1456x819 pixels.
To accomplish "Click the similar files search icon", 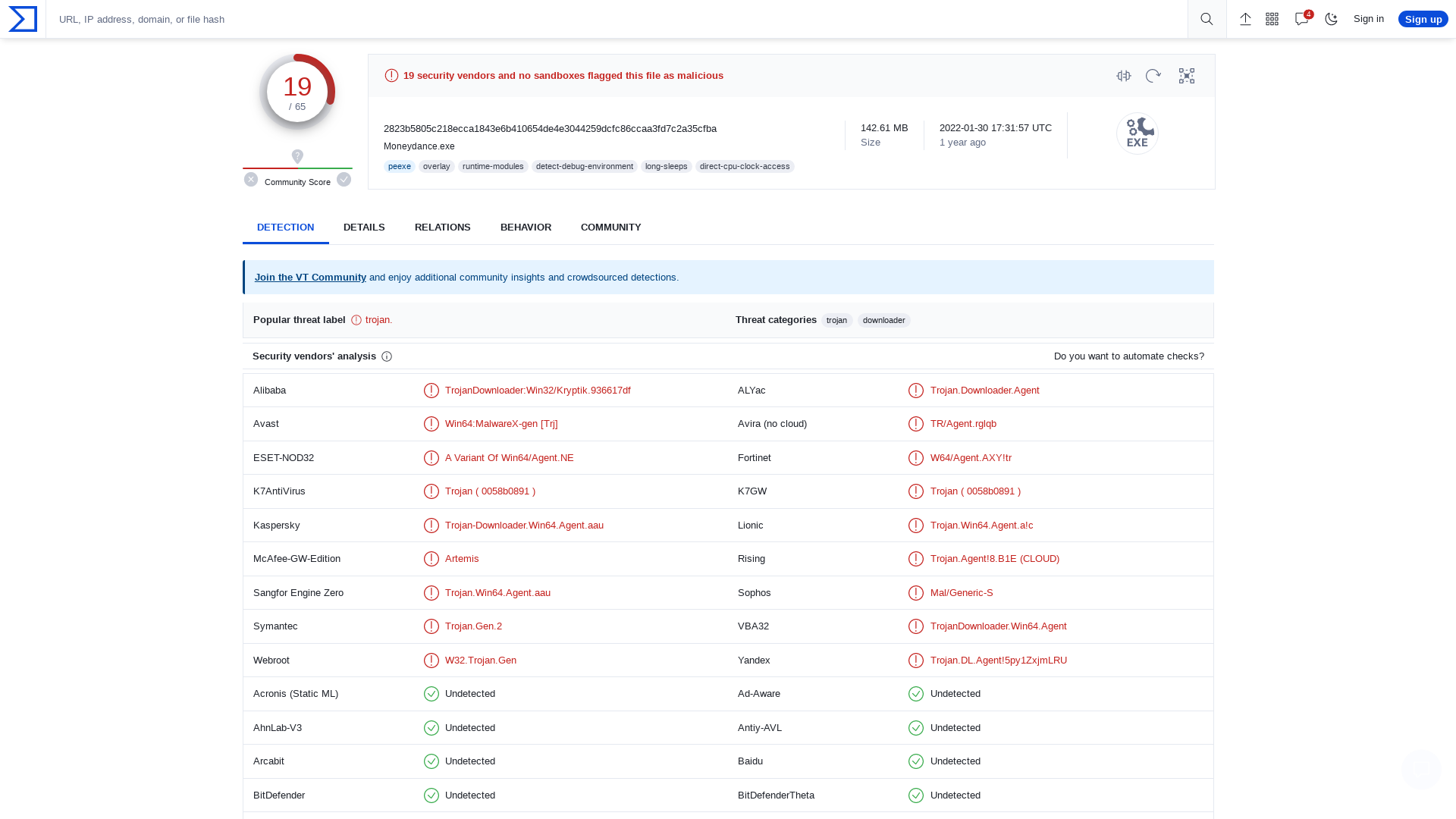I will click(x=1124, y=76).
